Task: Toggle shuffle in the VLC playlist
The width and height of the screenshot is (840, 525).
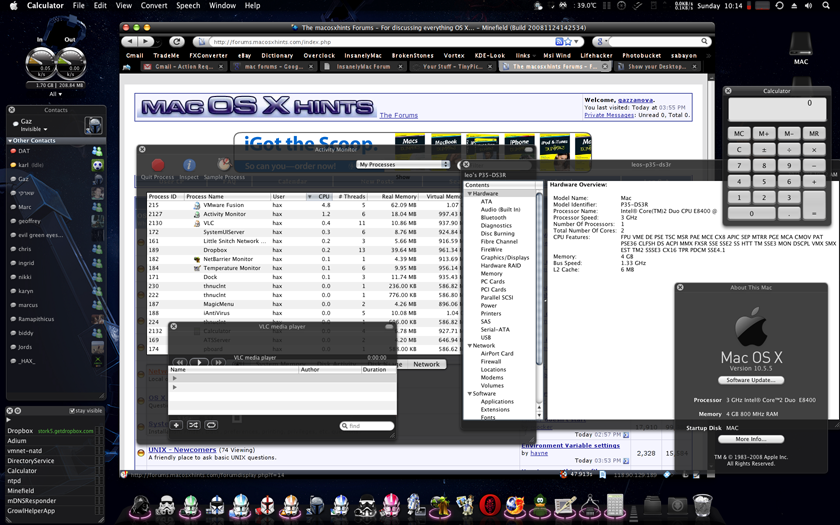Action: [193, 425]
